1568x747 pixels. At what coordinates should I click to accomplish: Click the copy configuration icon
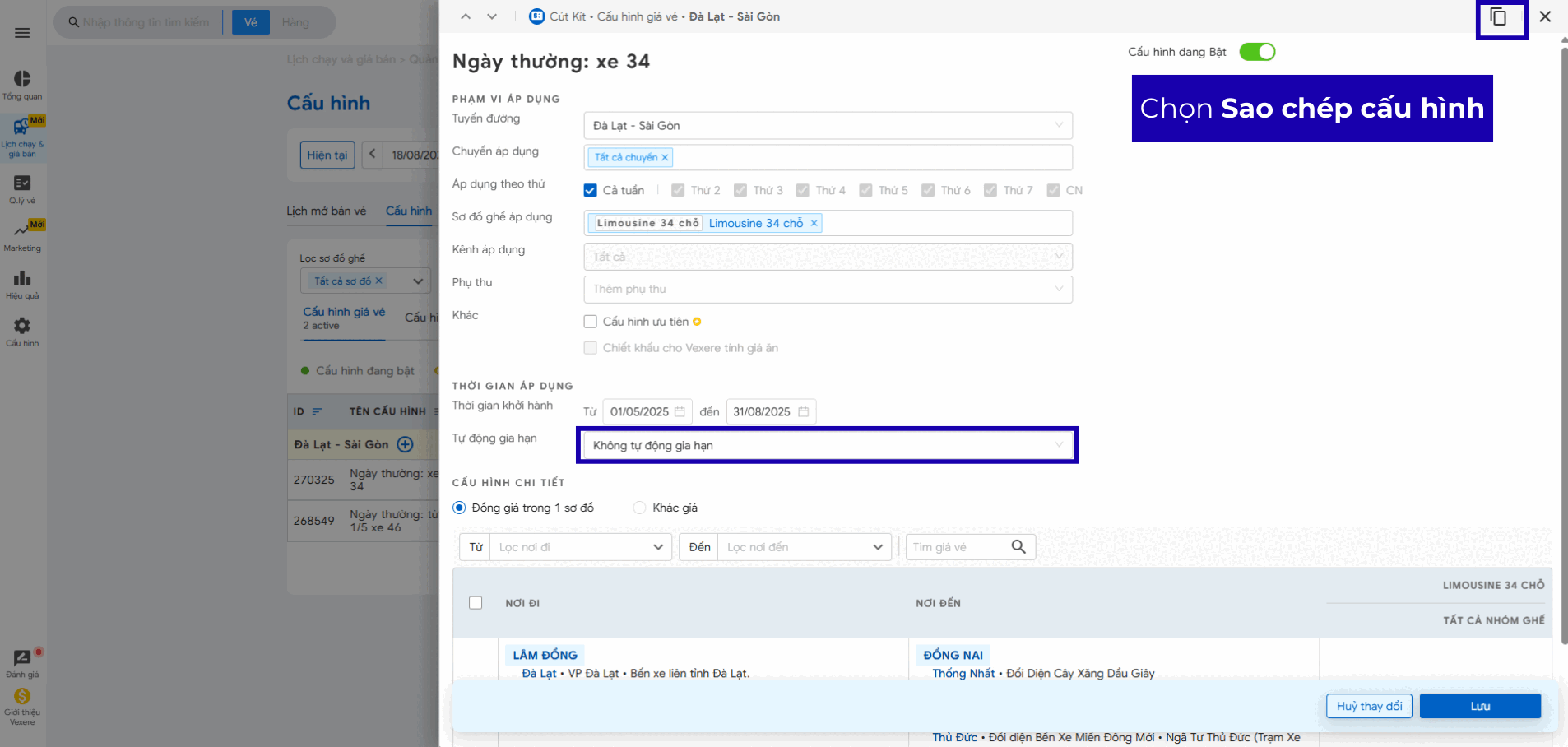[1499, 17]
